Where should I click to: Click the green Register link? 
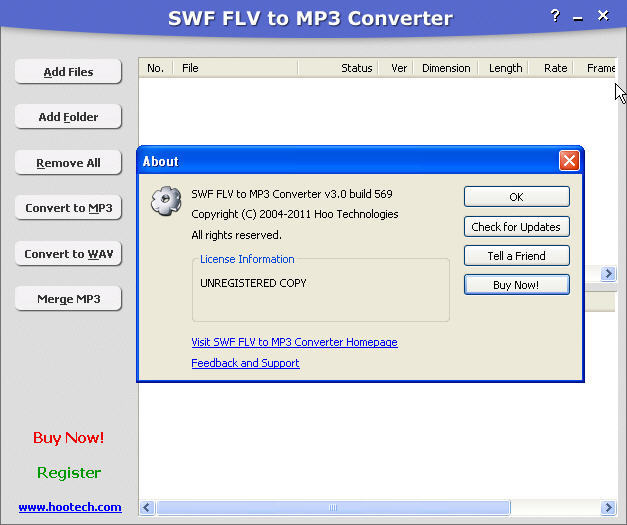(69, 473)
